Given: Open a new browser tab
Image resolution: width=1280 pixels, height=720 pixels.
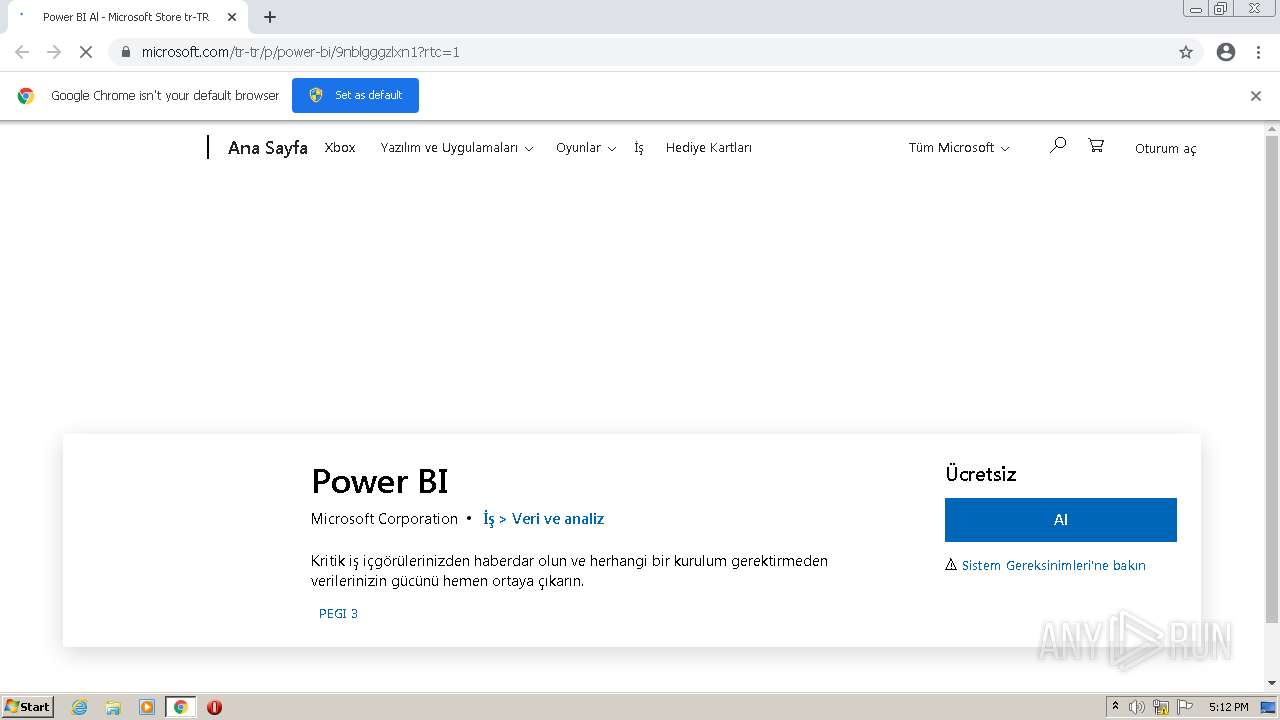Looking at the screenshot, I should 270,17.
